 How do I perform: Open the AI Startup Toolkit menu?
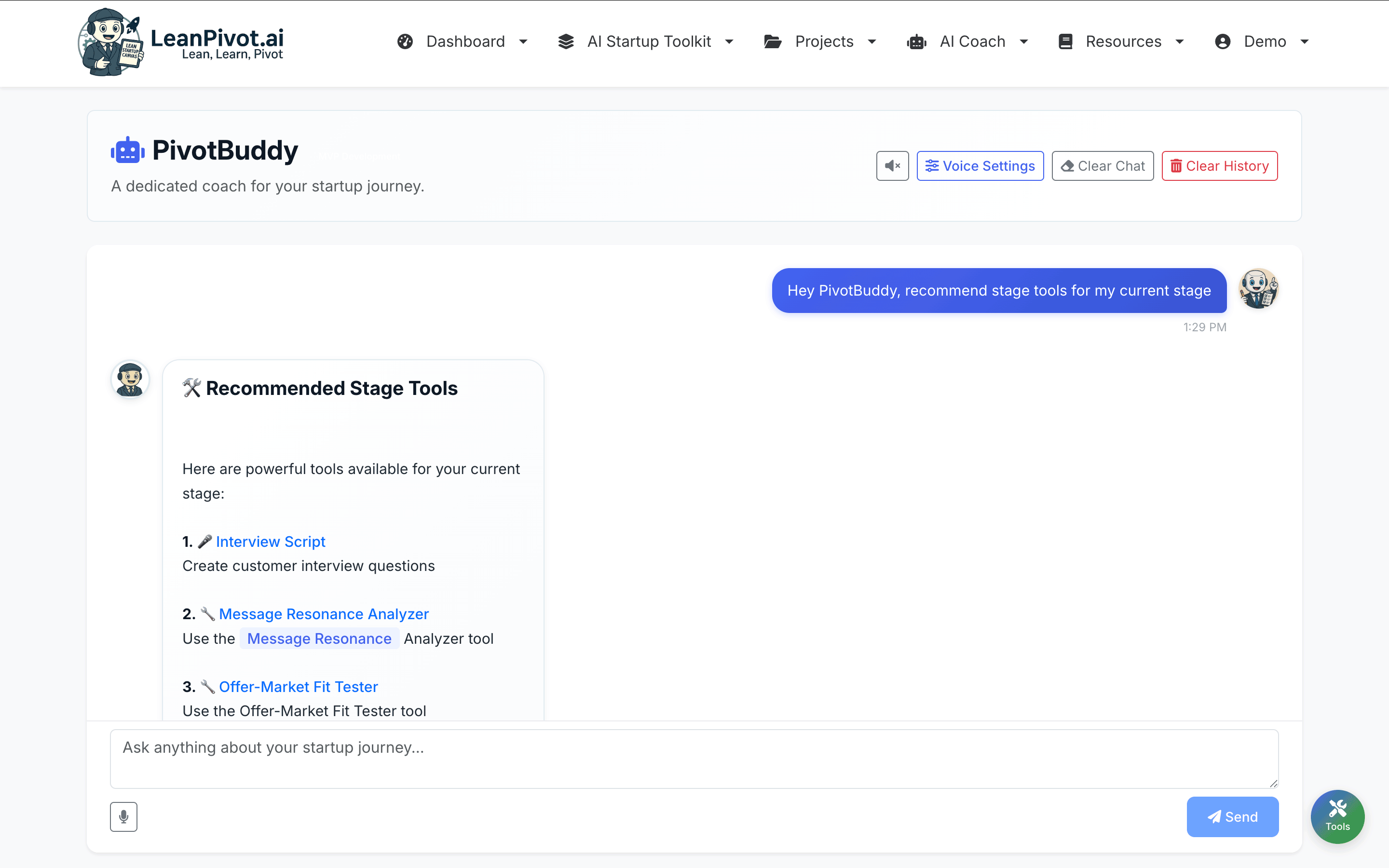tap(648, 41)
